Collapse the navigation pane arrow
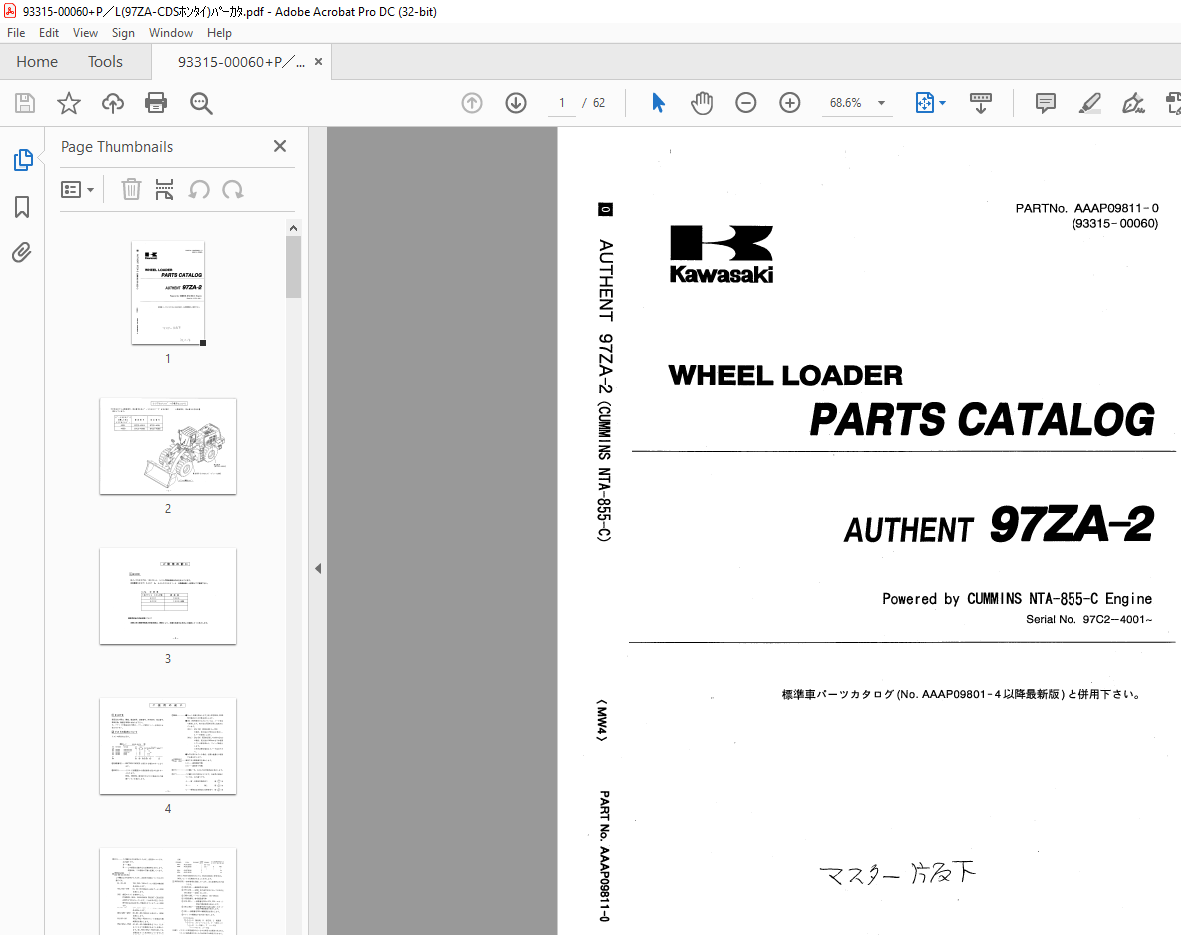 pyautogui.click(x=318, y=569)
